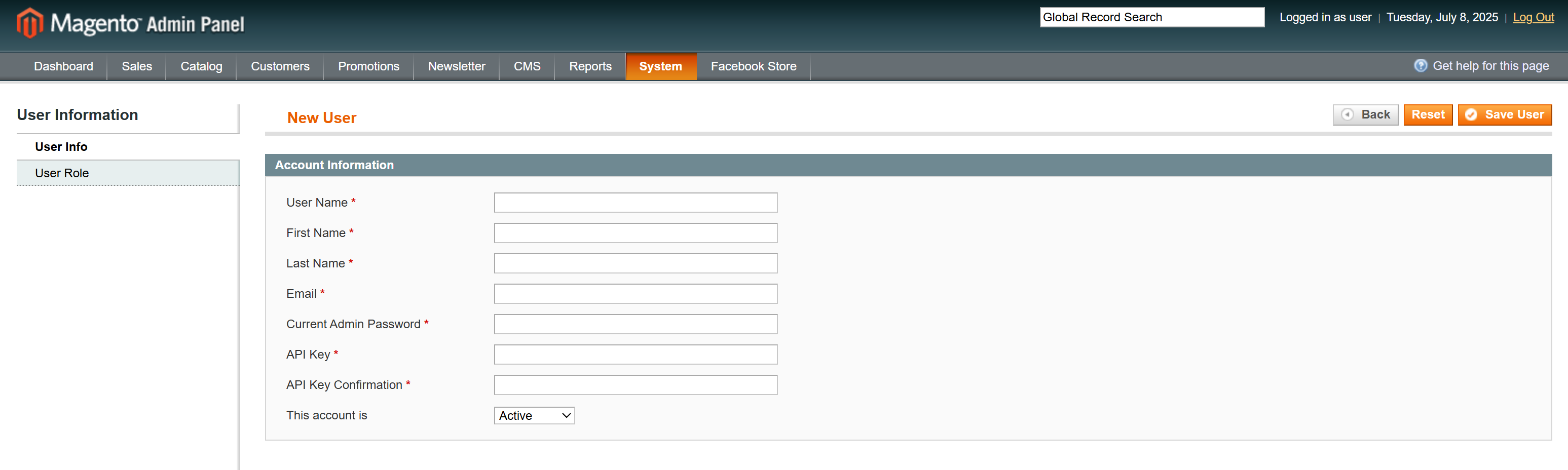This screenshot has width=1568, height=470.
Task: Click the Back button
Action: pyautogui.click(x=1365, y=114)
